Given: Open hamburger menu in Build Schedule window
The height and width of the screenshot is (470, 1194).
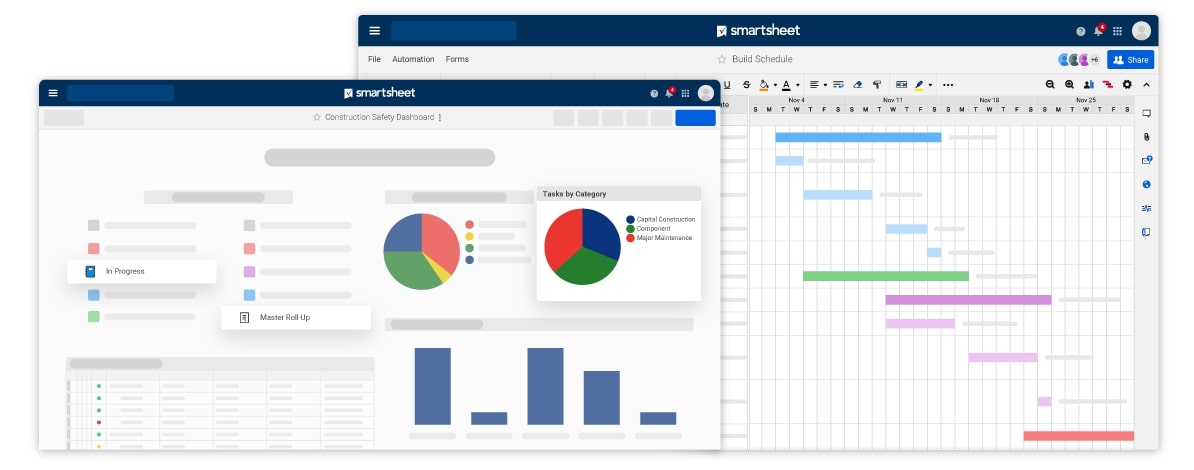Looking at the screenshot, I should pos(375,30).
